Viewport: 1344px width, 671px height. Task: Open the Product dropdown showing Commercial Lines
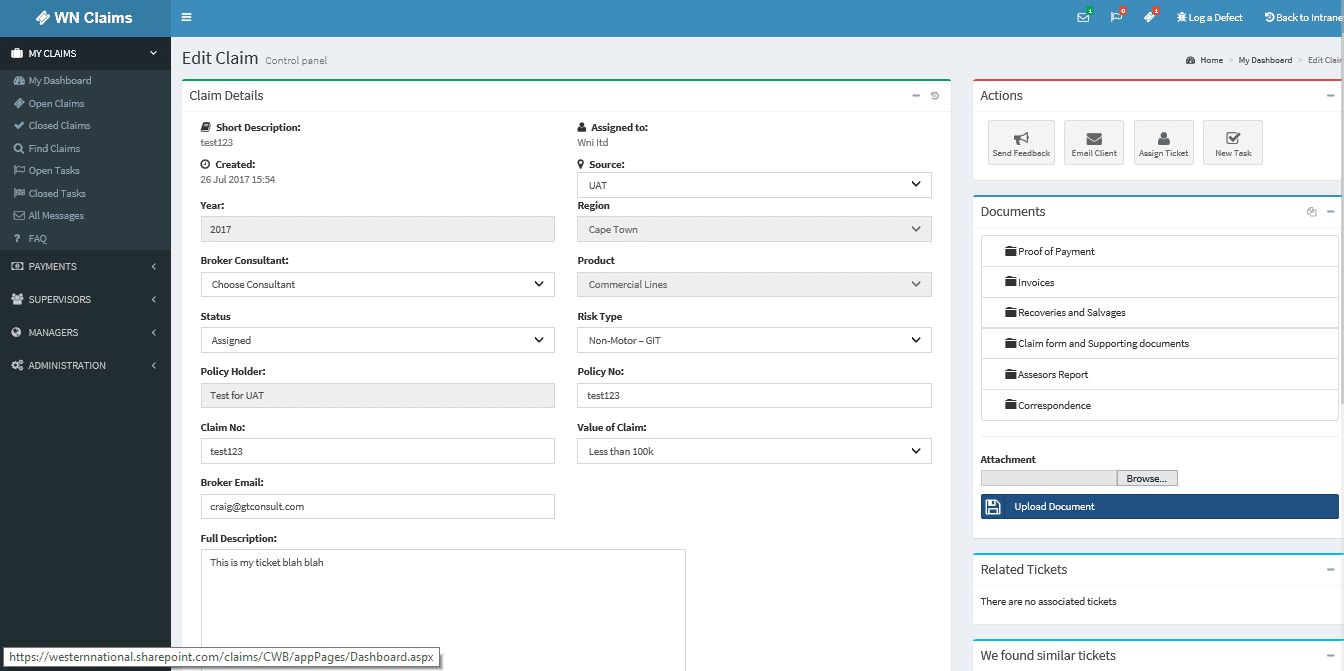[x=754, y=284]
